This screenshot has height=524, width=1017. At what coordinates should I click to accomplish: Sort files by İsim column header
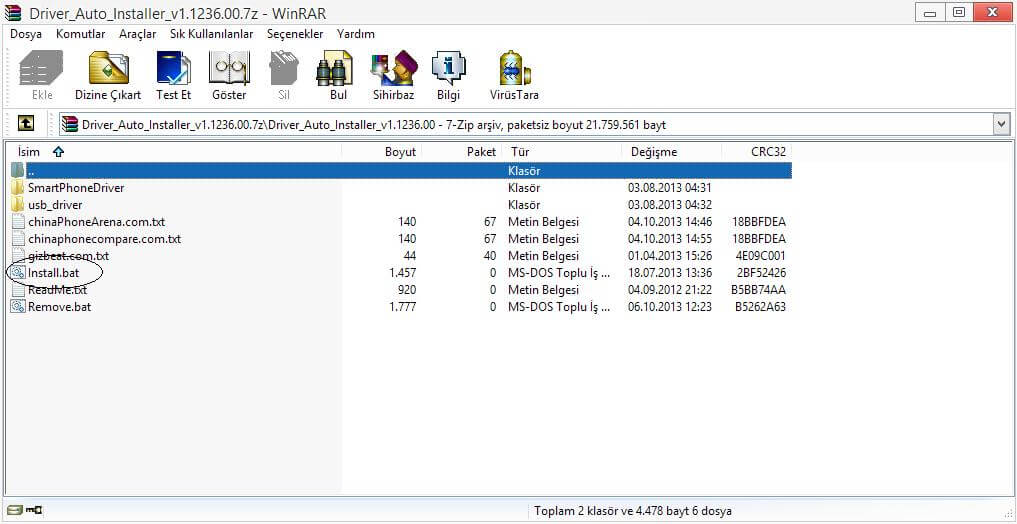coord(30,152)
